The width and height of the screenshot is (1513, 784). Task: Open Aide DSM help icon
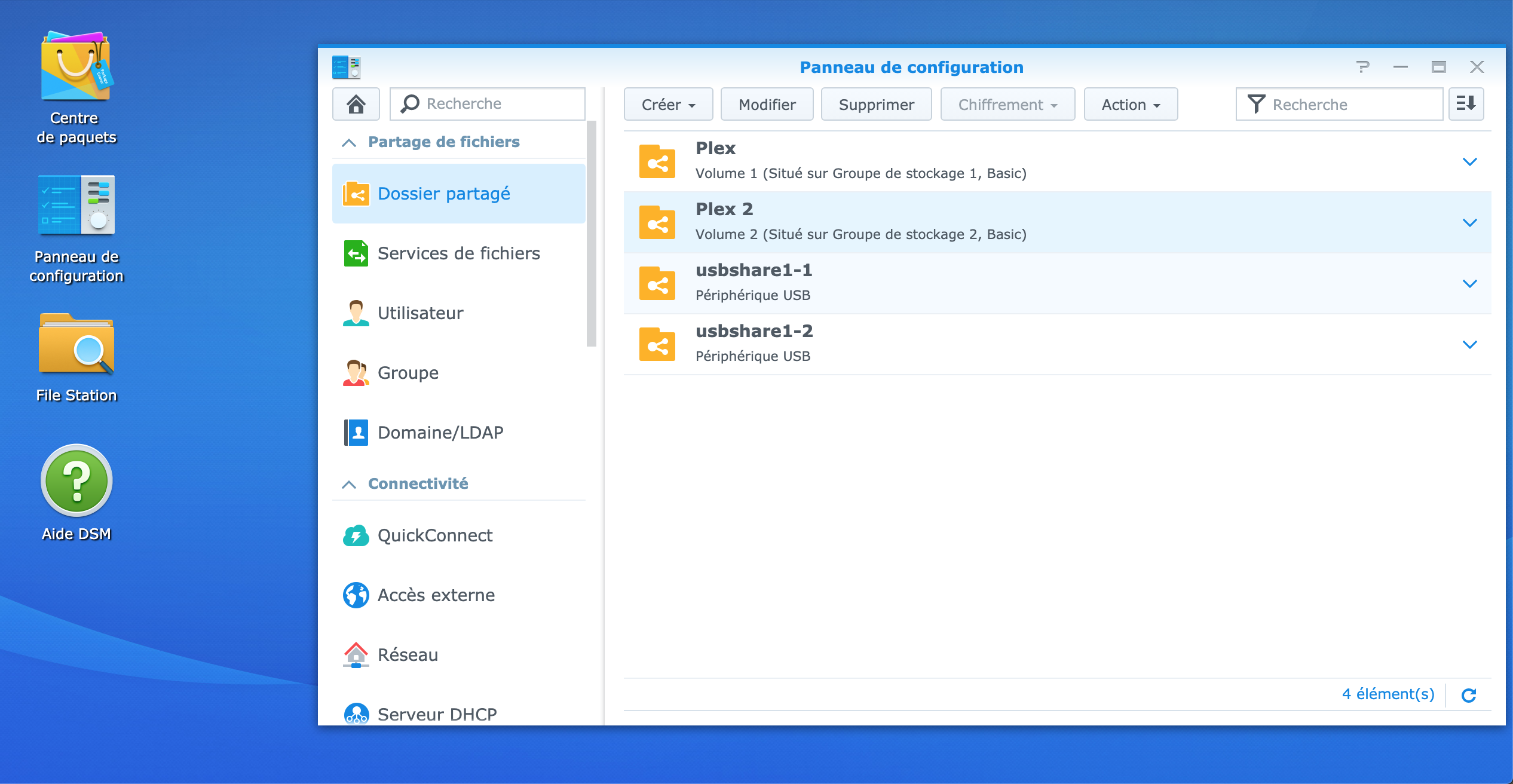tap(76, 481)
